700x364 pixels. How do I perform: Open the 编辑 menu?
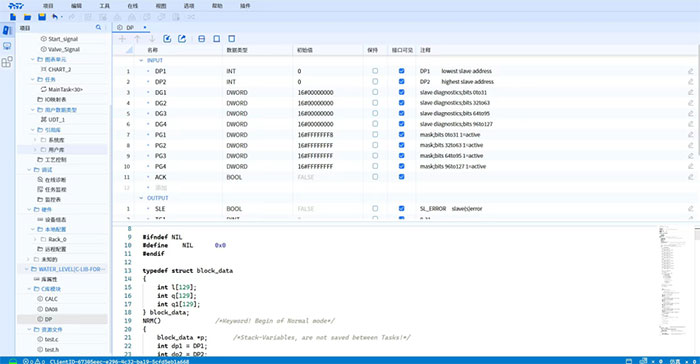[x=76, y=6]
